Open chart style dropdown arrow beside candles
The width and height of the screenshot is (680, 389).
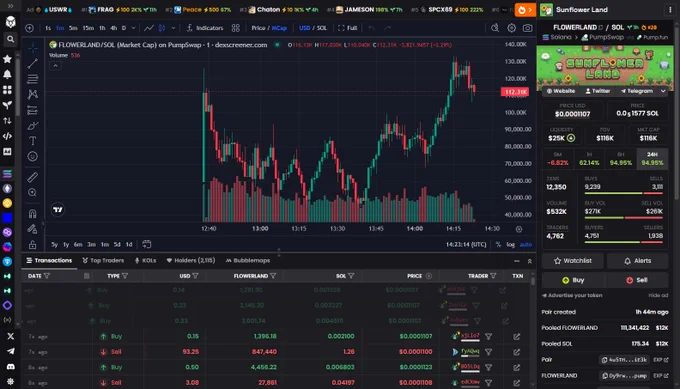coord(173,28)
